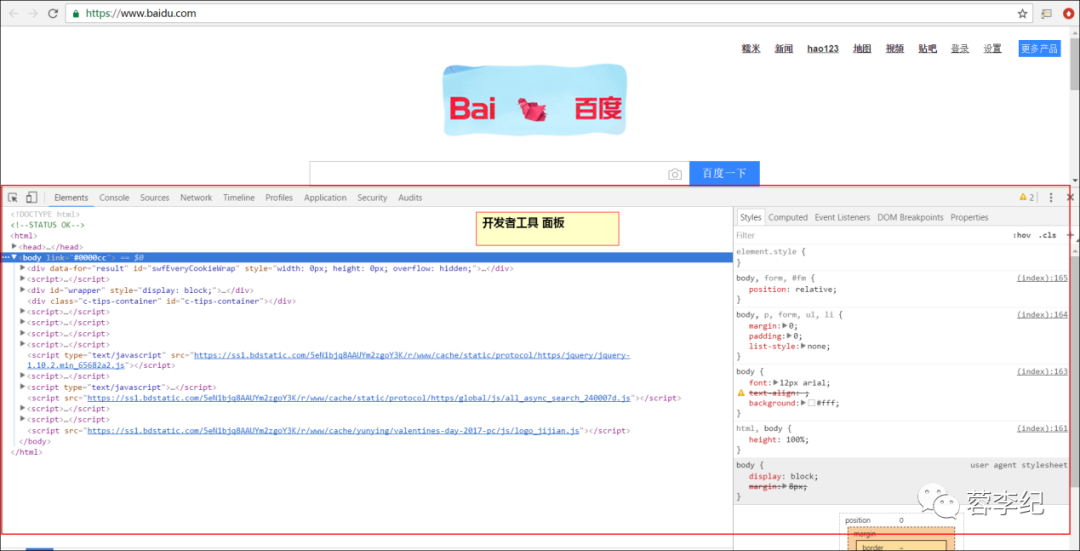Image resolution: width=1080 pixels, height=551 pixels.
Task: Switch to the Timeline tab
Action: [238, 198]
